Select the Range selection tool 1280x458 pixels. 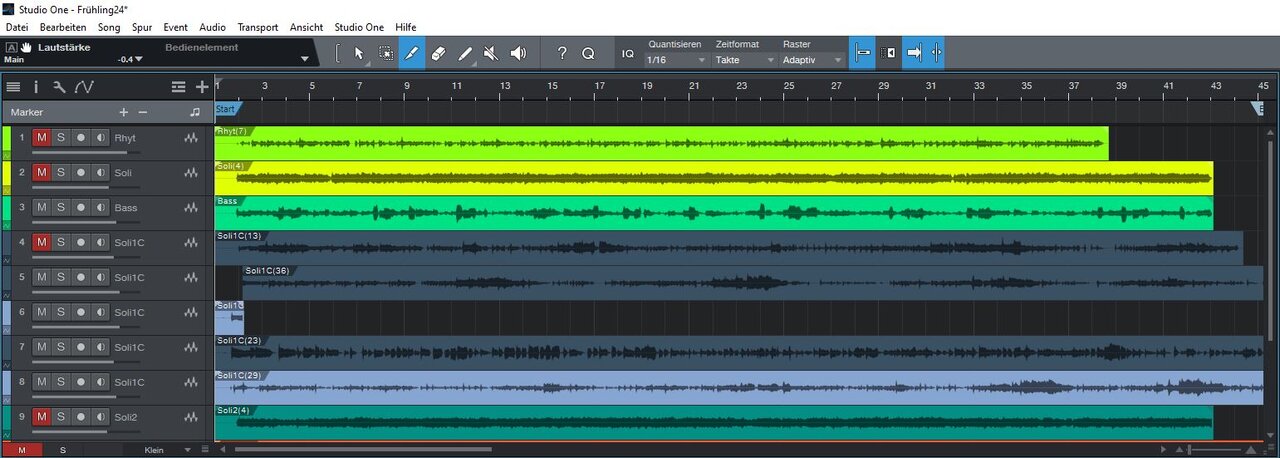tap(386, 53)
